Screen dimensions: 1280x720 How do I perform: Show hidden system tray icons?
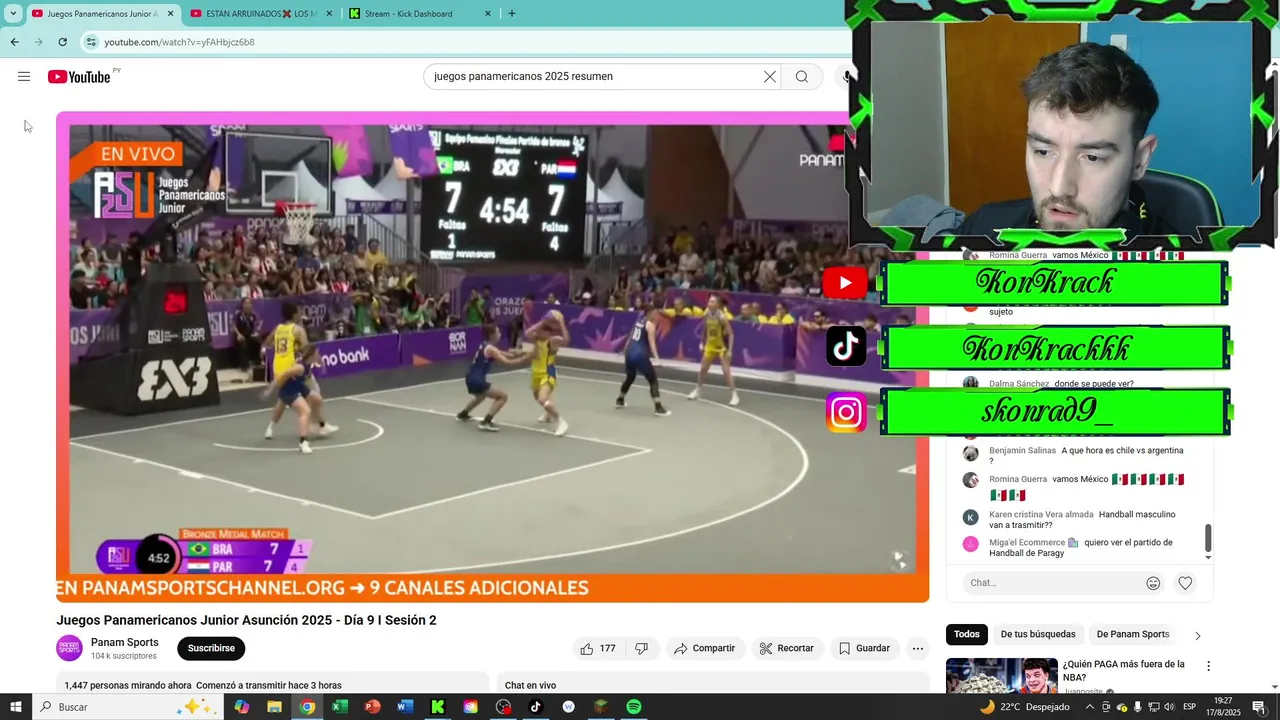1089,707
